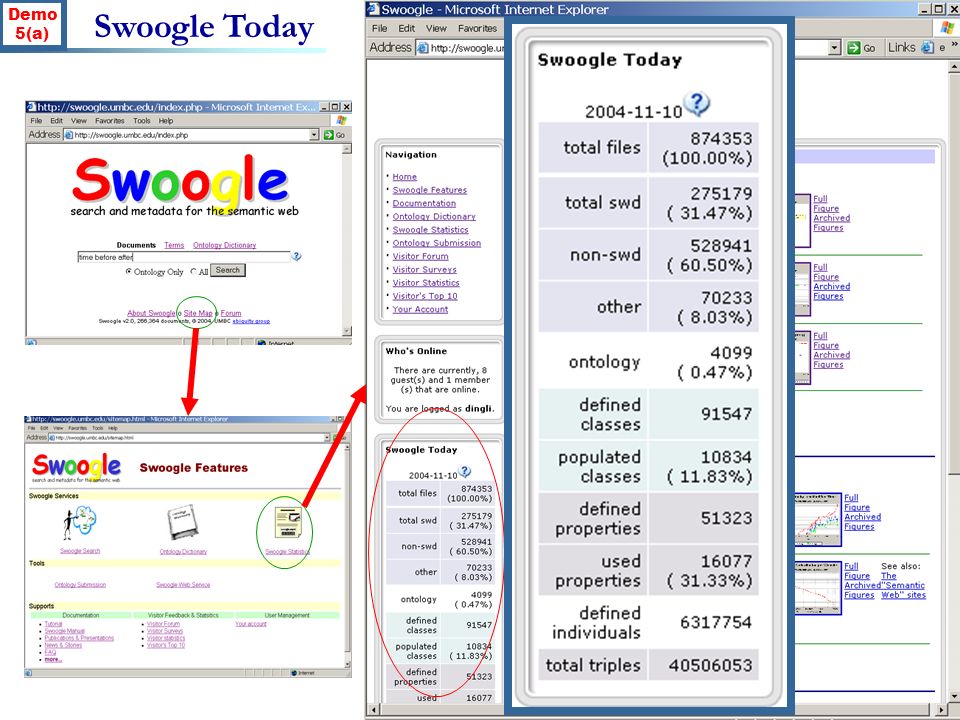Click the Home link in Navigation panel
Viewport: 960px width, 720px height.
[405, 176]
